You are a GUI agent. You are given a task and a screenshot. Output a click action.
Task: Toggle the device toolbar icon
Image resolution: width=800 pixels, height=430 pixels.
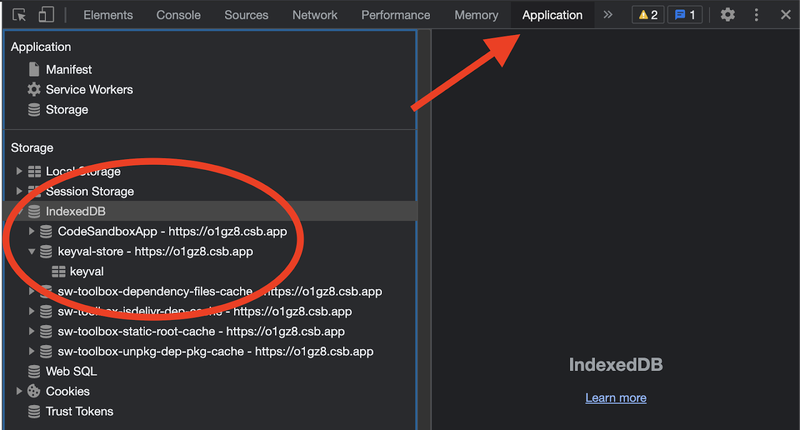click(x=46, y=15)
